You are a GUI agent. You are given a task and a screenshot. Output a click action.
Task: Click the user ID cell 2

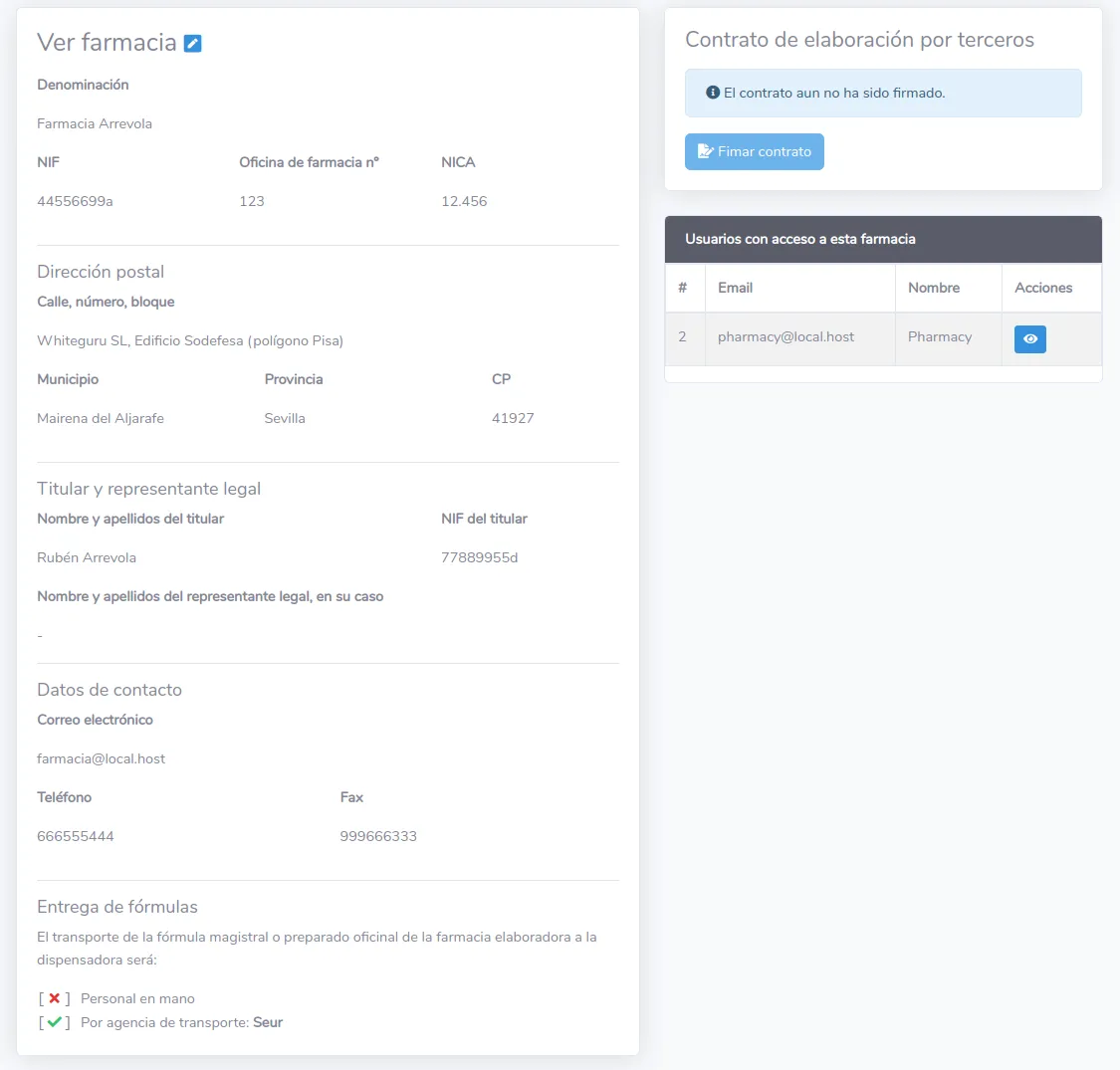click(x=683, y=337)
